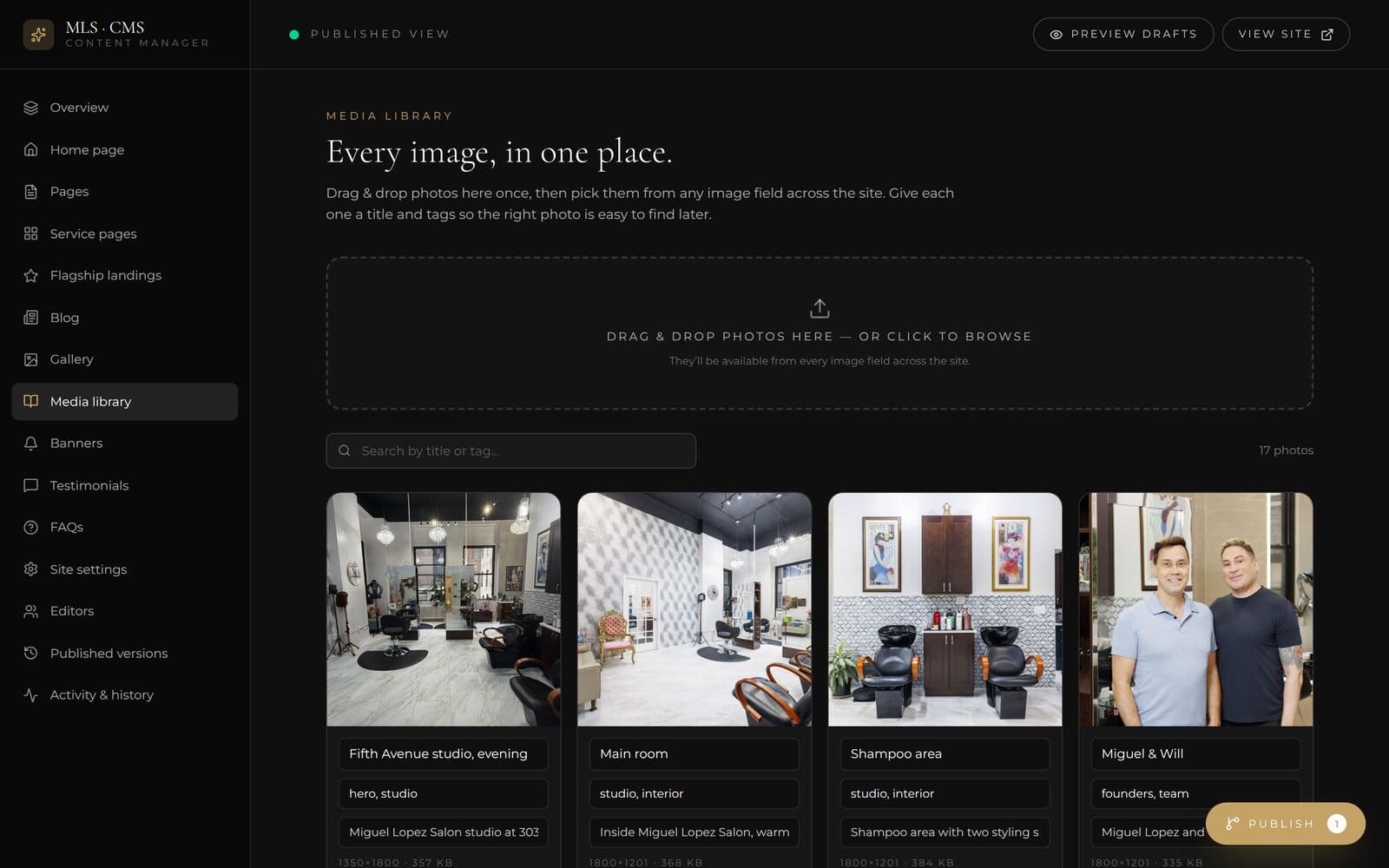Open Service pages from sidebar

[125, 233]
